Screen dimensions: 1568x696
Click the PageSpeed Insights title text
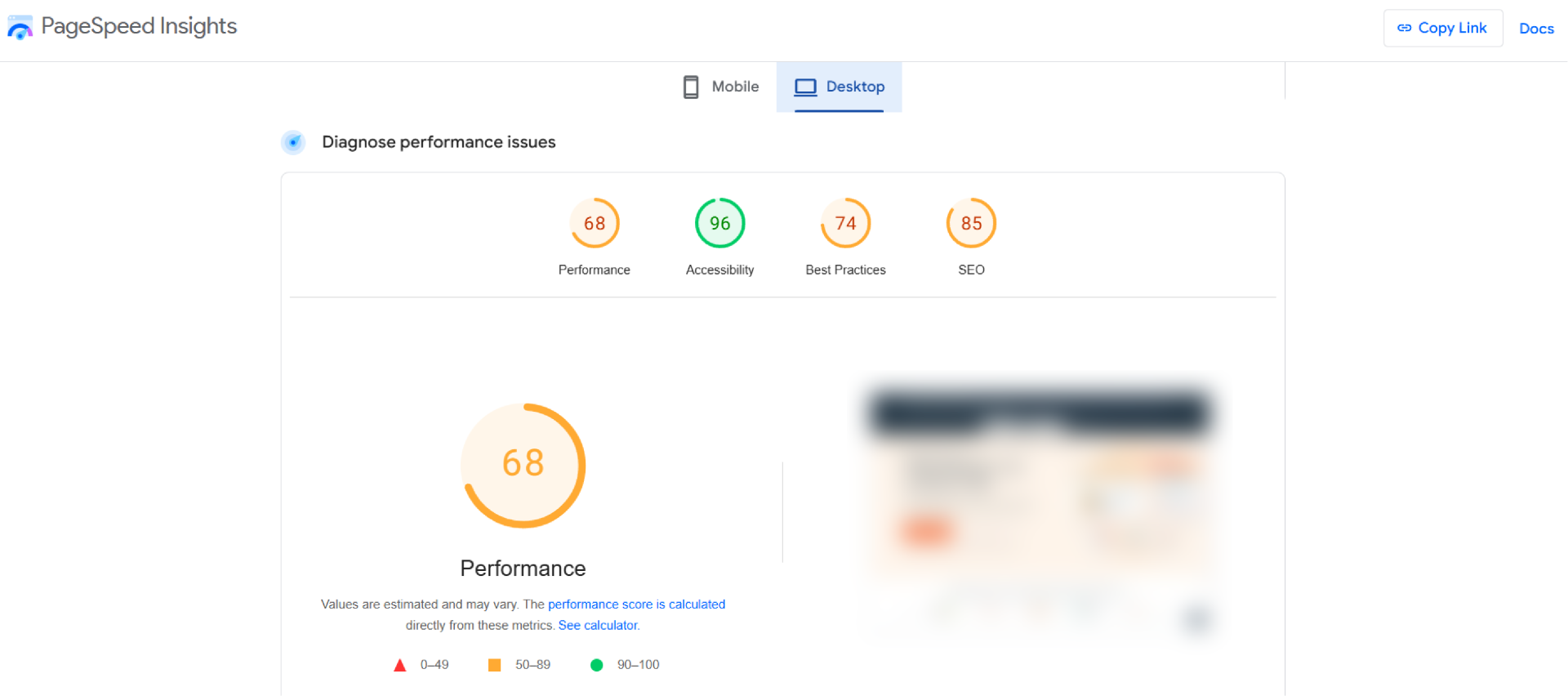coord(139,26)
